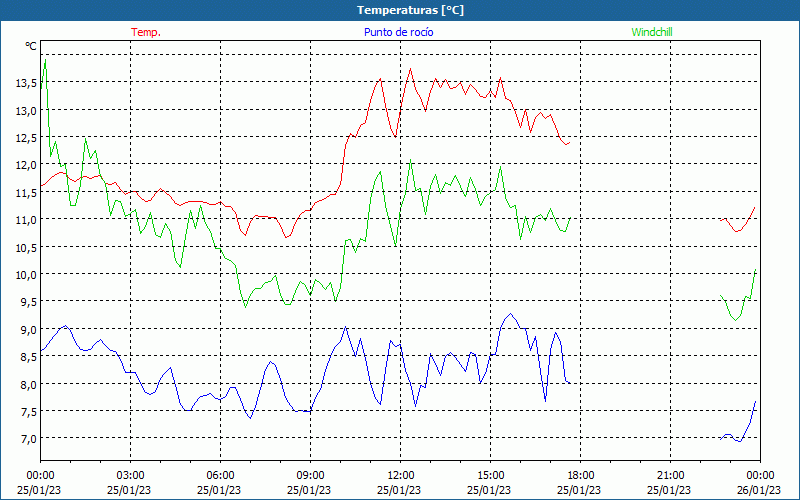Viewport: 800px width, 500px height.
Task: Click the 10,0 y-axis value
Action: tap(26, 275)
